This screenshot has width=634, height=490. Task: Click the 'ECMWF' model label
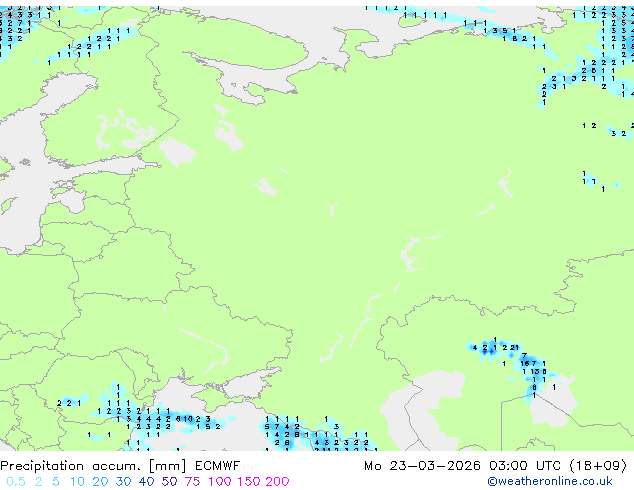pyautogui.click(x=218, y=466)
